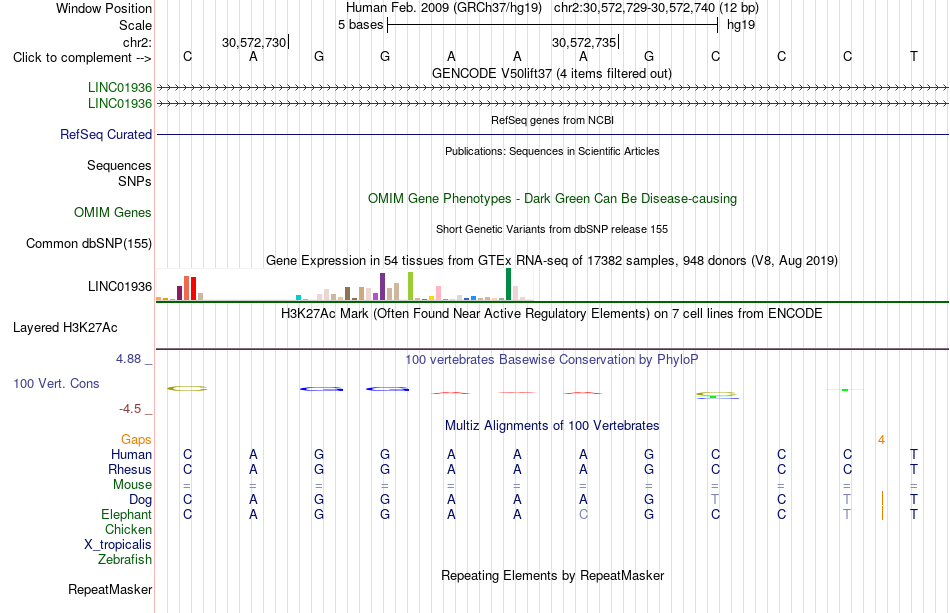Click the T base in the complement sequence row
Image resolution: width=950 pixels, height=613 pixels.
tap(914, 56)
